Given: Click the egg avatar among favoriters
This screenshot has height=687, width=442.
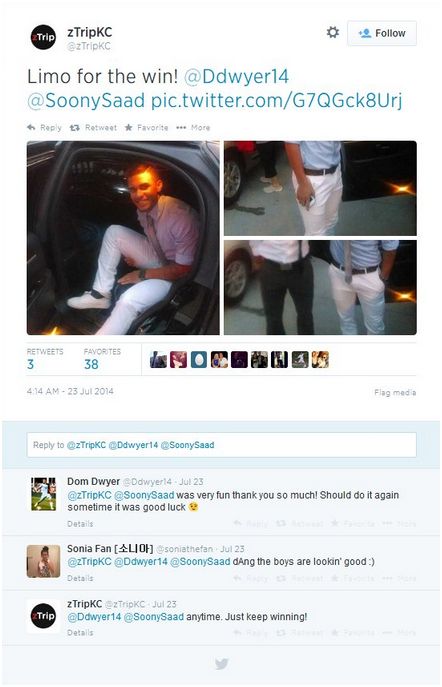Looking at the screenshot, I should pyautogui.click(x=198, y=360).
